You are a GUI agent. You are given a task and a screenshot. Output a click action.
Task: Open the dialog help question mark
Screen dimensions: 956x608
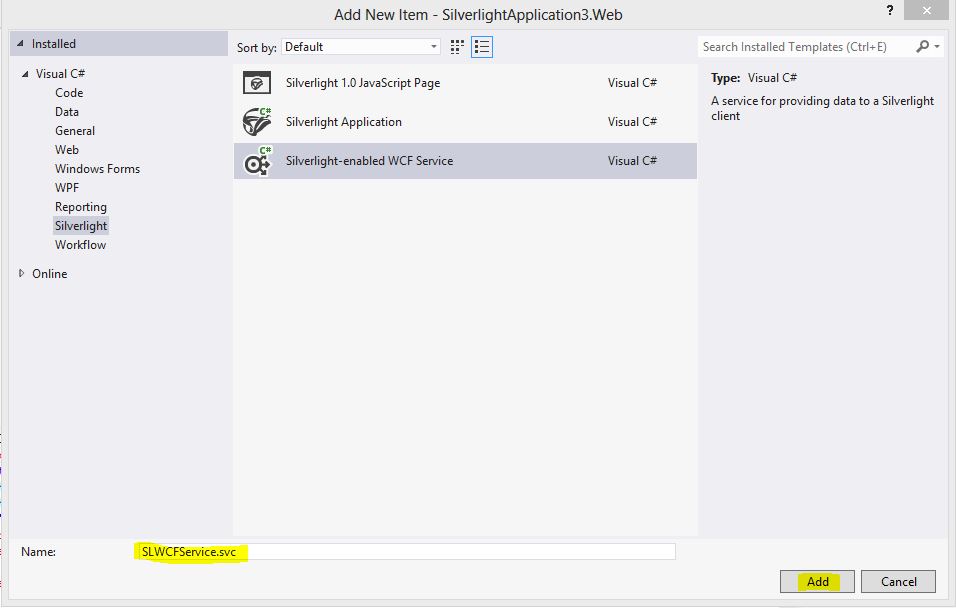[890, 10]
